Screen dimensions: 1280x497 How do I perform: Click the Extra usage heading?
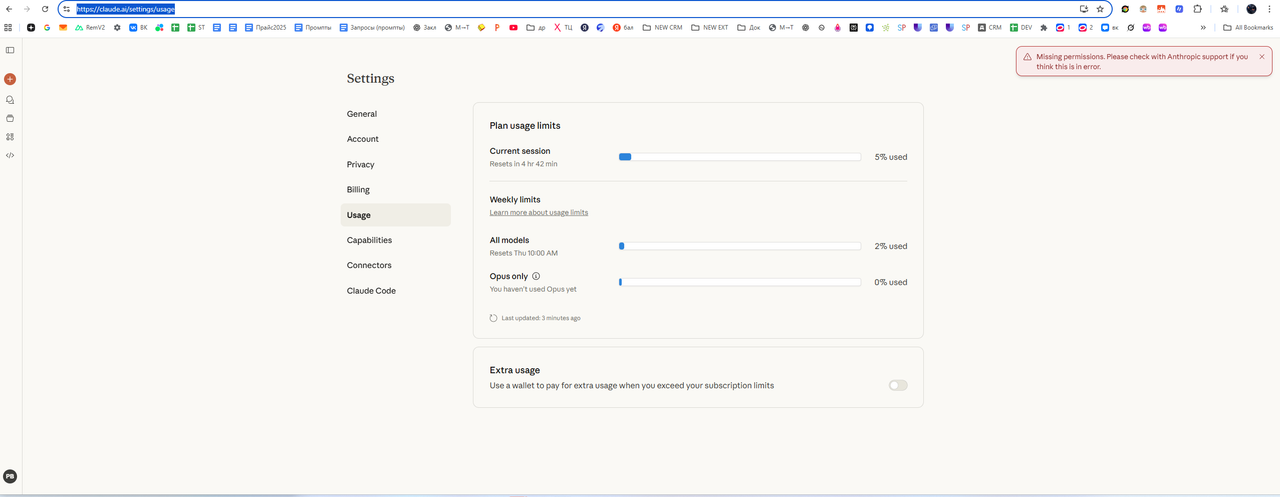tap(515, 370)
